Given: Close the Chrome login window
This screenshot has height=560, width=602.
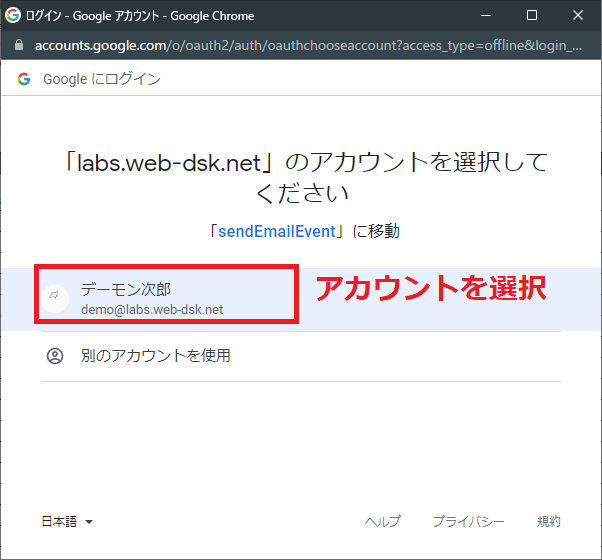Looking at the screenshot, I should (578, 15).
